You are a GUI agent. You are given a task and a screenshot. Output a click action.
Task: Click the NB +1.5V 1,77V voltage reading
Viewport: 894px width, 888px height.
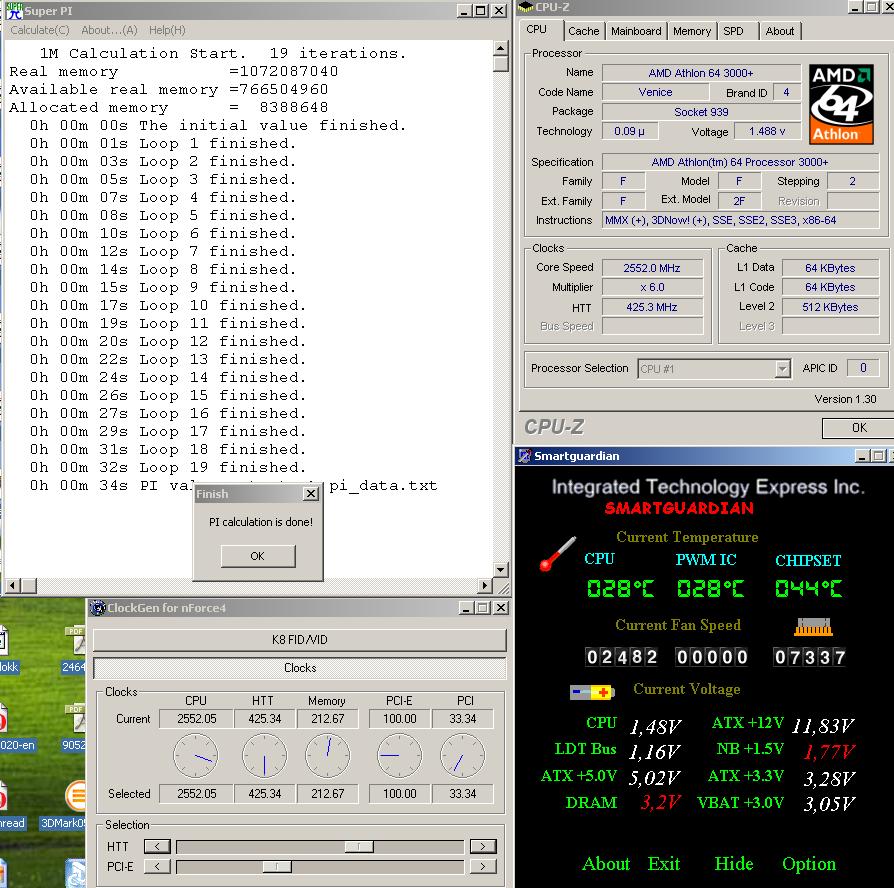click(829, 751)
